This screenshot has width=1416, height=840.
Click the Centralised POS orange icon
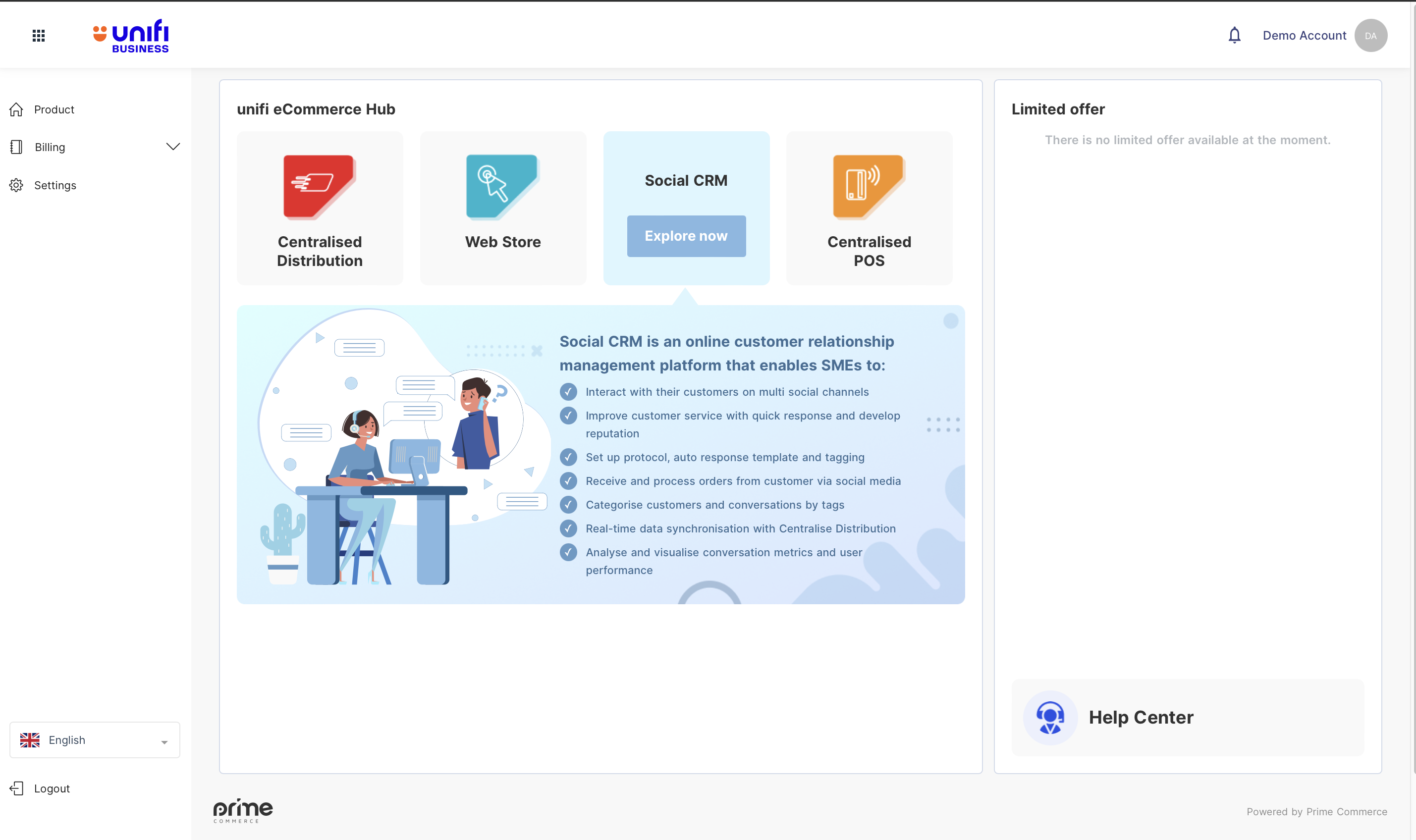pos(869,186)
